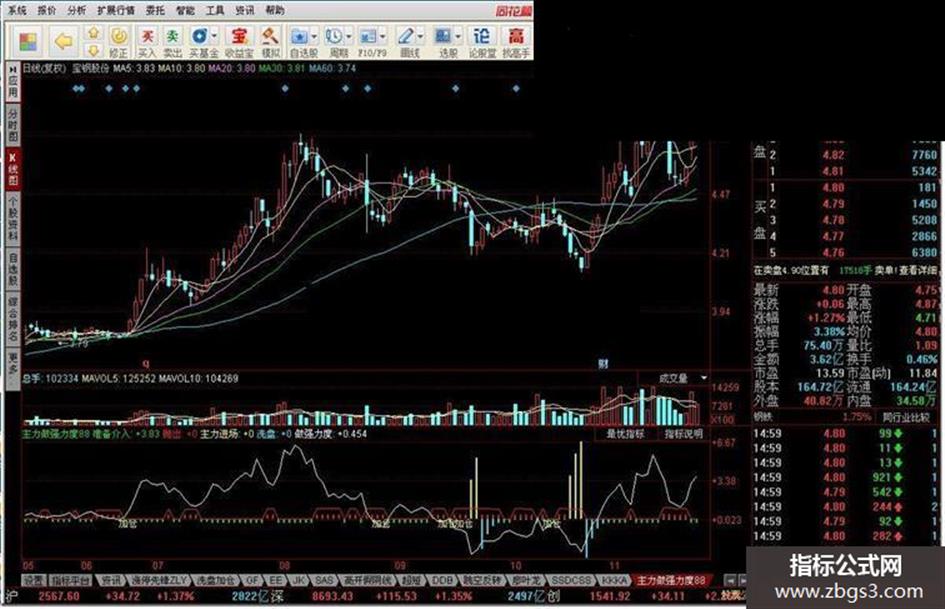Click the 周期 period clock icon
945x609 pixels.
pyautogui.click(x=334, y=37)
